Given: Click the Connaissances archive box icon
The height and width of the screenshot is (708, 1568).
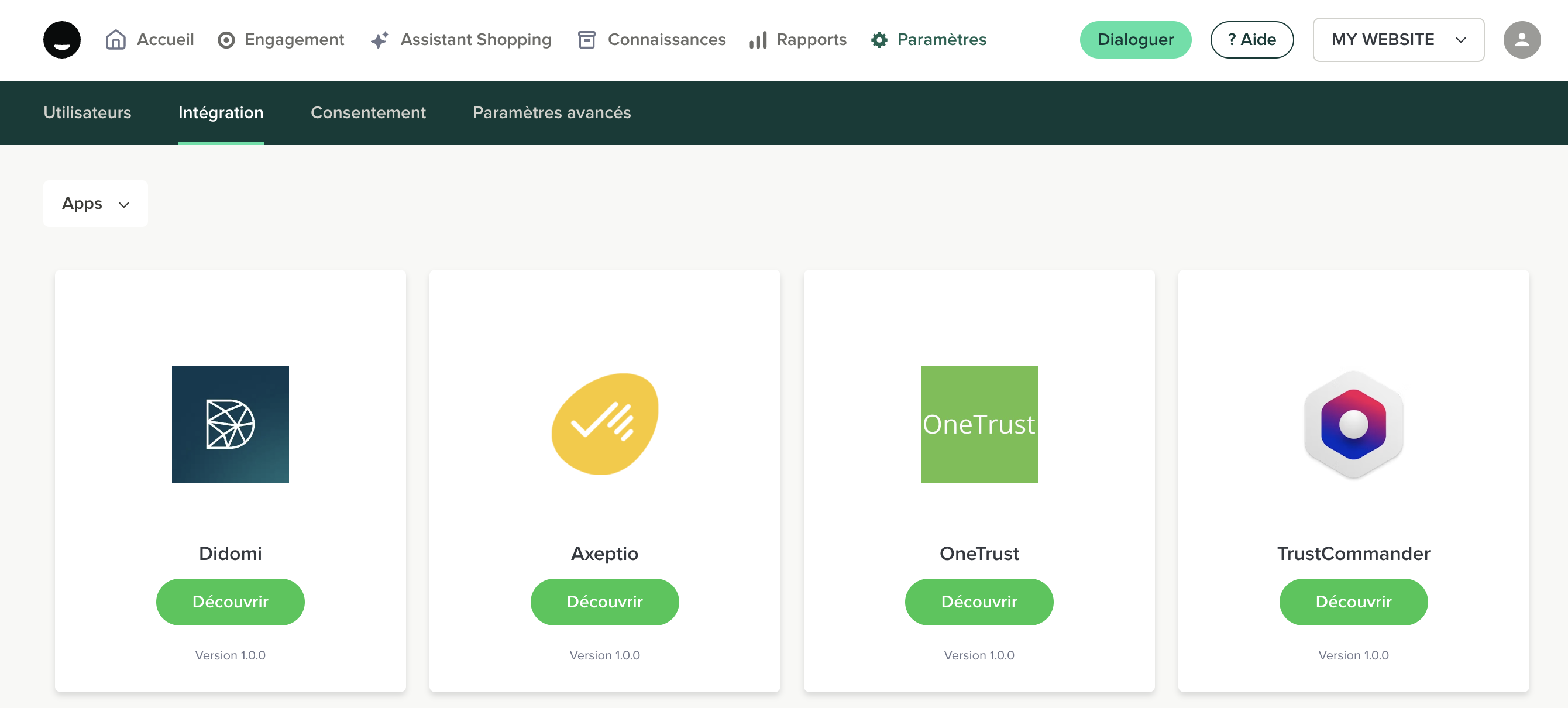Looking at the screenshot, I should [x=586, y=40].
